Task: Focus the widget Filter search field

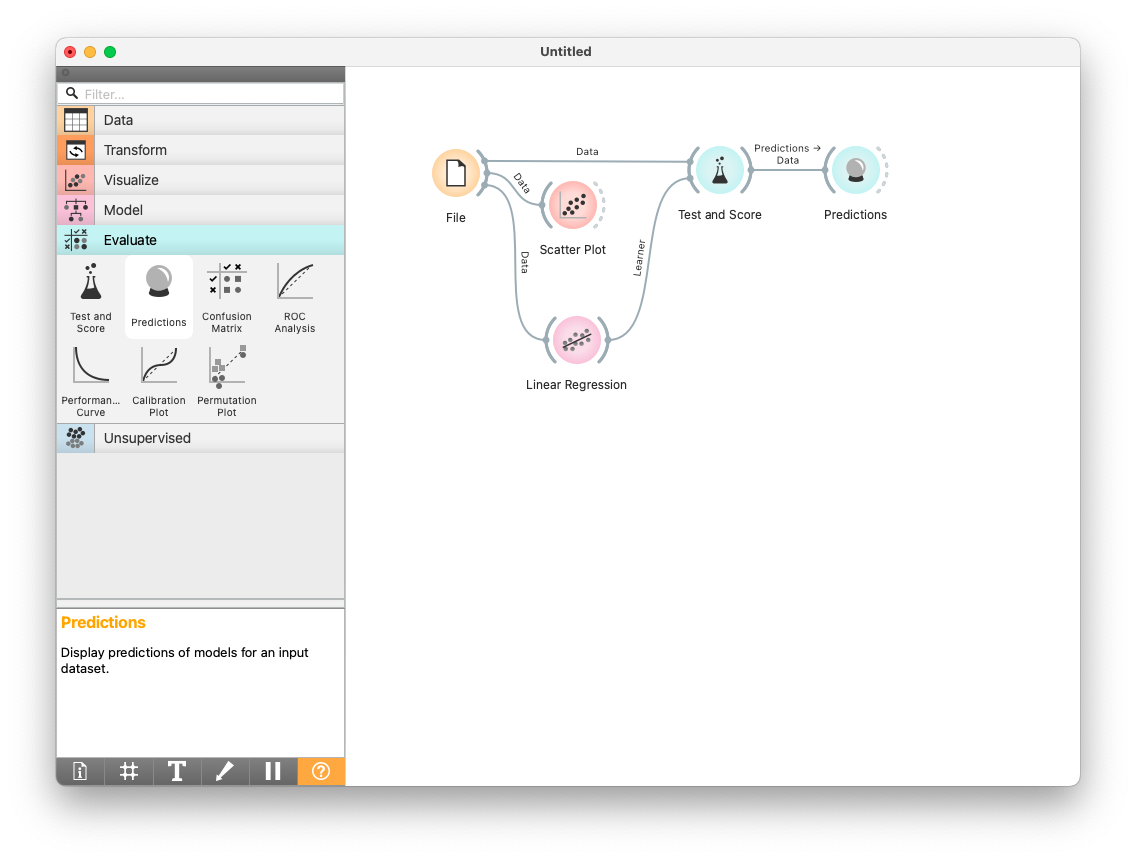Action: click(x=201, y=94)
